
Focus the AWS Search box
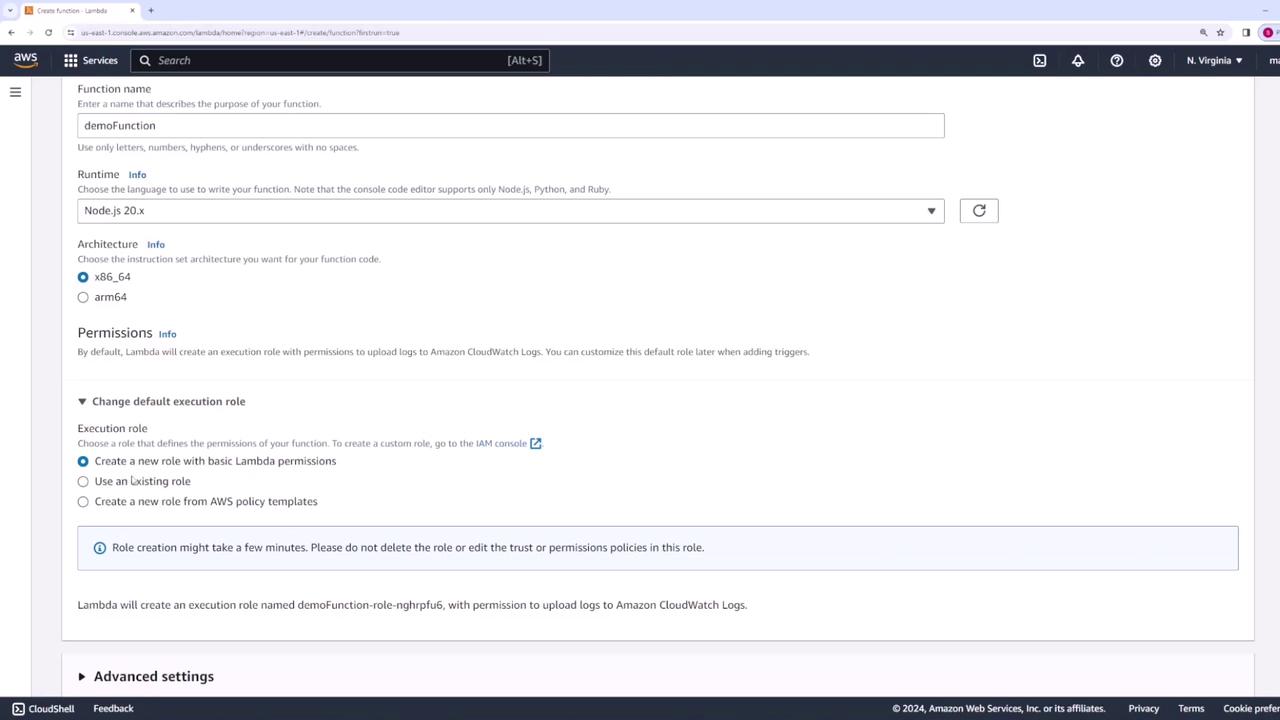(x=340, y=60)
